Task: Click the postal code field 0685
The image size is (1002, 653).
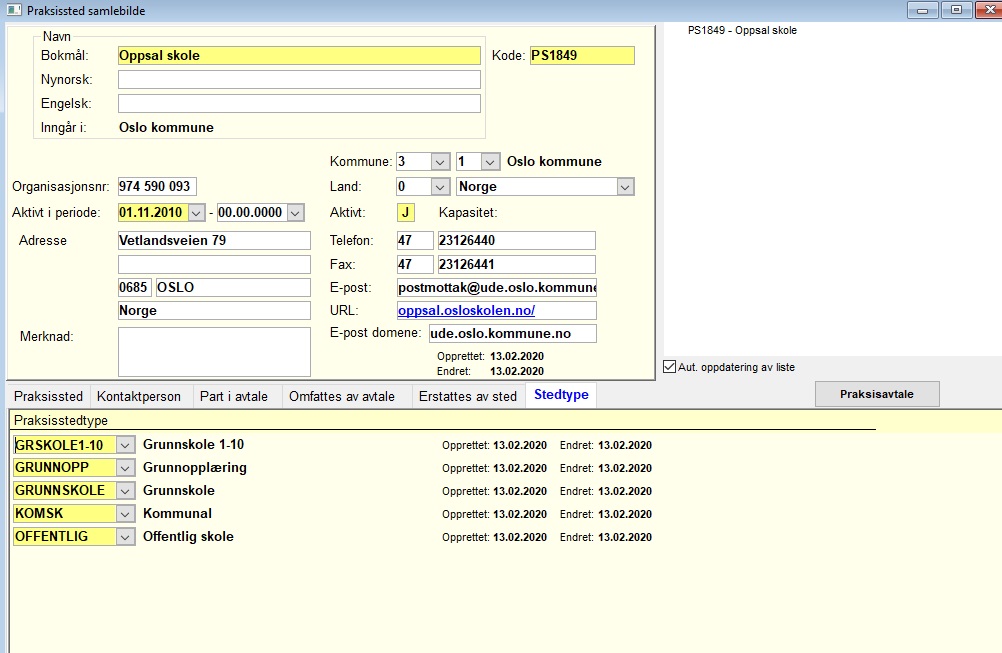Action: [x=134, y=288]
